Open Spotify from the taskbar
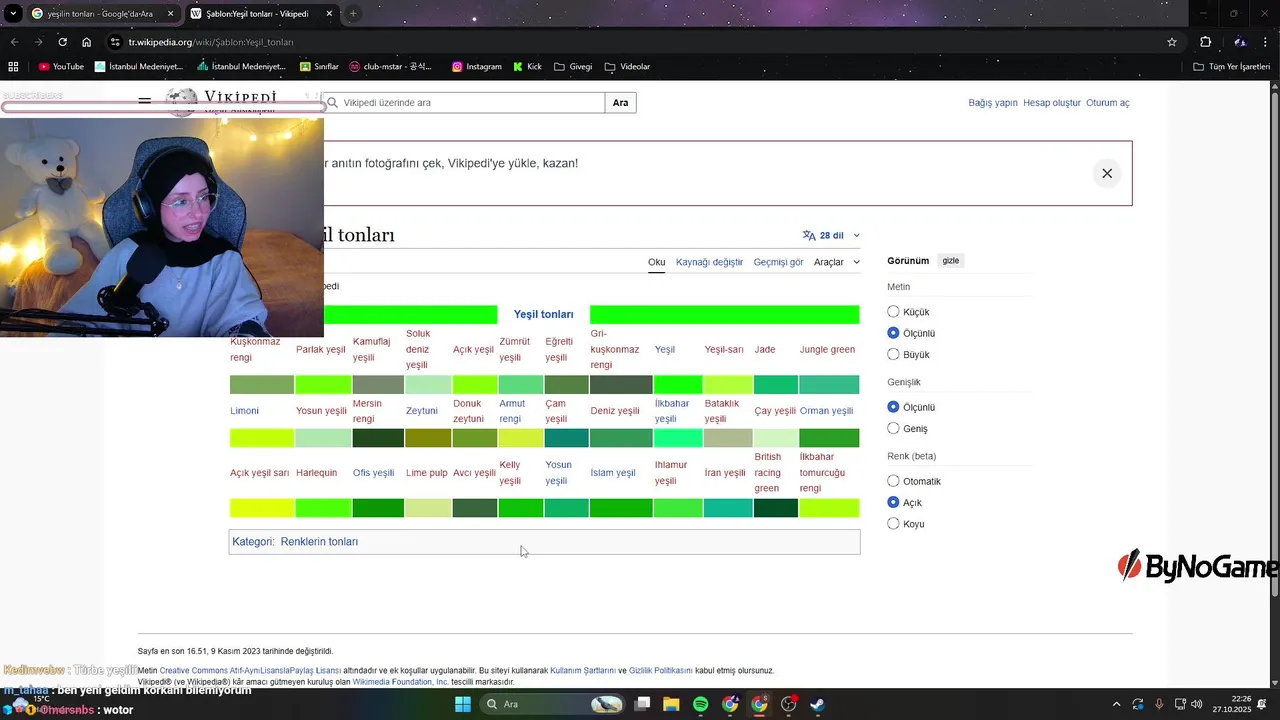 pyautogui.click(x=701, y=704)
